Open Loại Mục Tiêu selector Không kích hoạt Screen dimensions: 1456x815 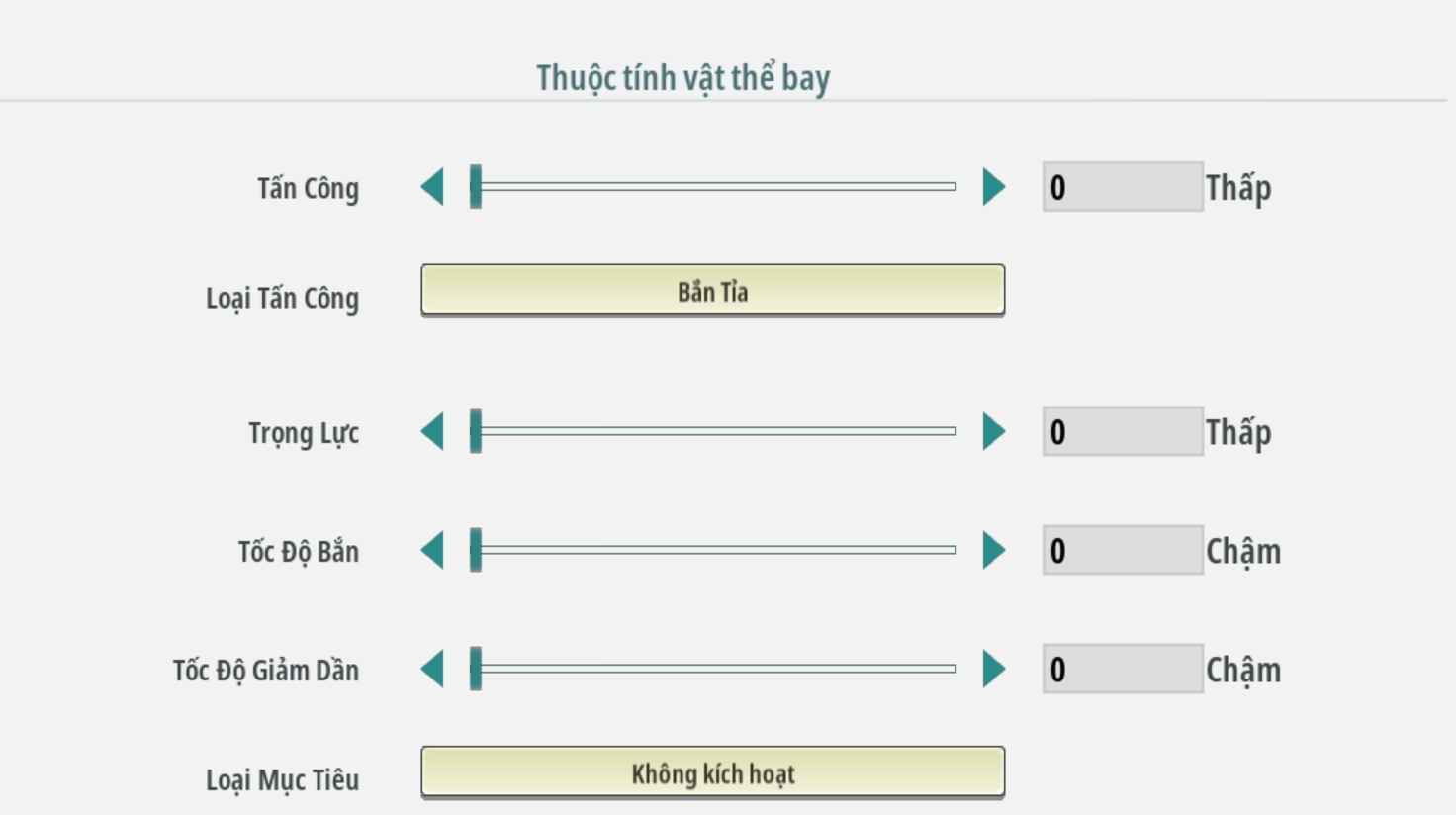[x=712, y=772]
